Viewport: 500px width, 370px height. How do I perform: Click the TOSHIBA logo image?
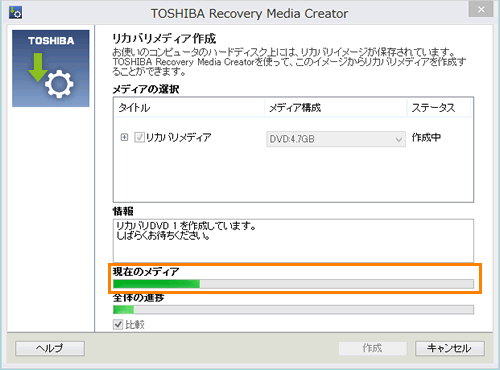click(51, 68)
